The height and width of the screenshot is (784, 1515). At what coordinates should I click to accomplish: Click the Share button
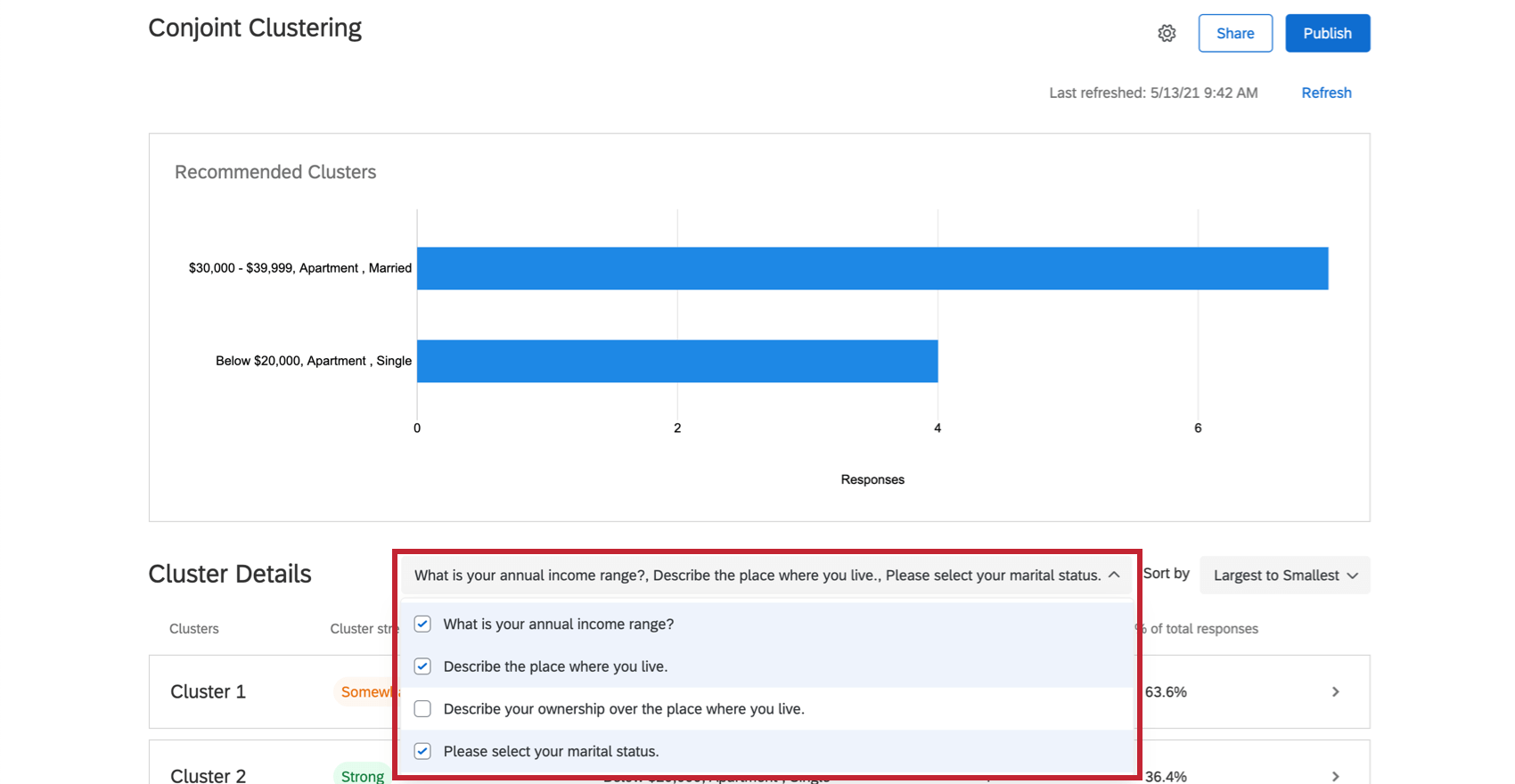pyautogui.click(x=1235, y=33)
